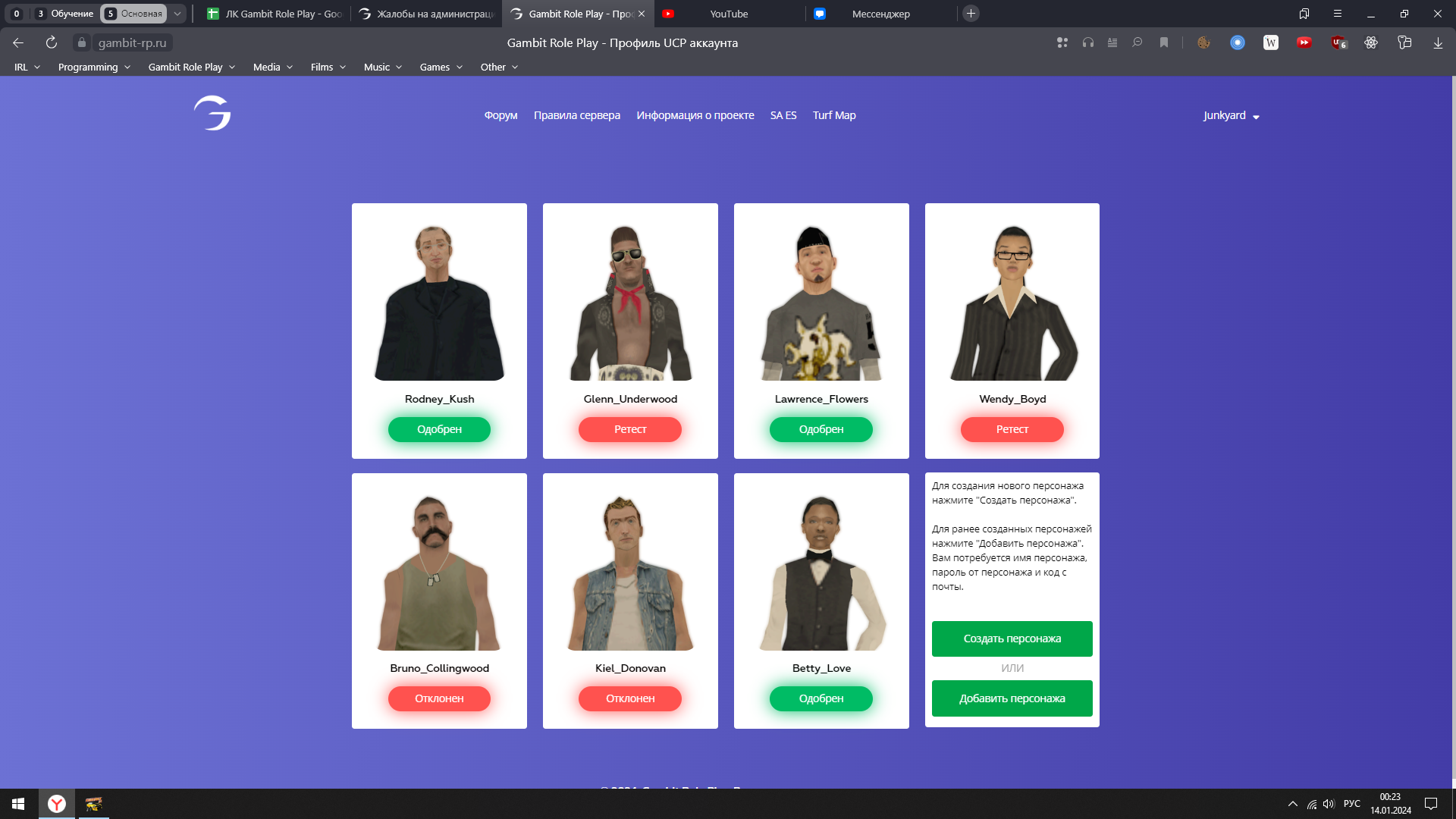The height and width of the screenshot is (819, 1456).
Task: Click the Rodney_Kush character image
Action: [x=439, y=303]
